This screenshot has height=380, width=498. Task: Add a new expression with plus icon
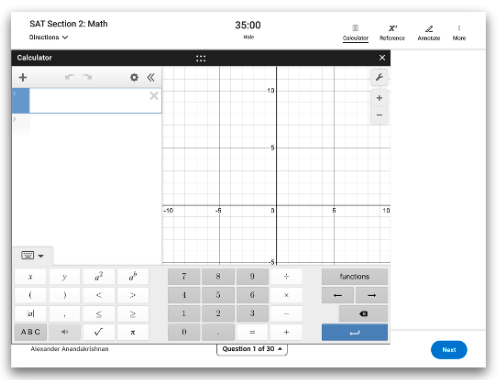(x=23, y=78)
